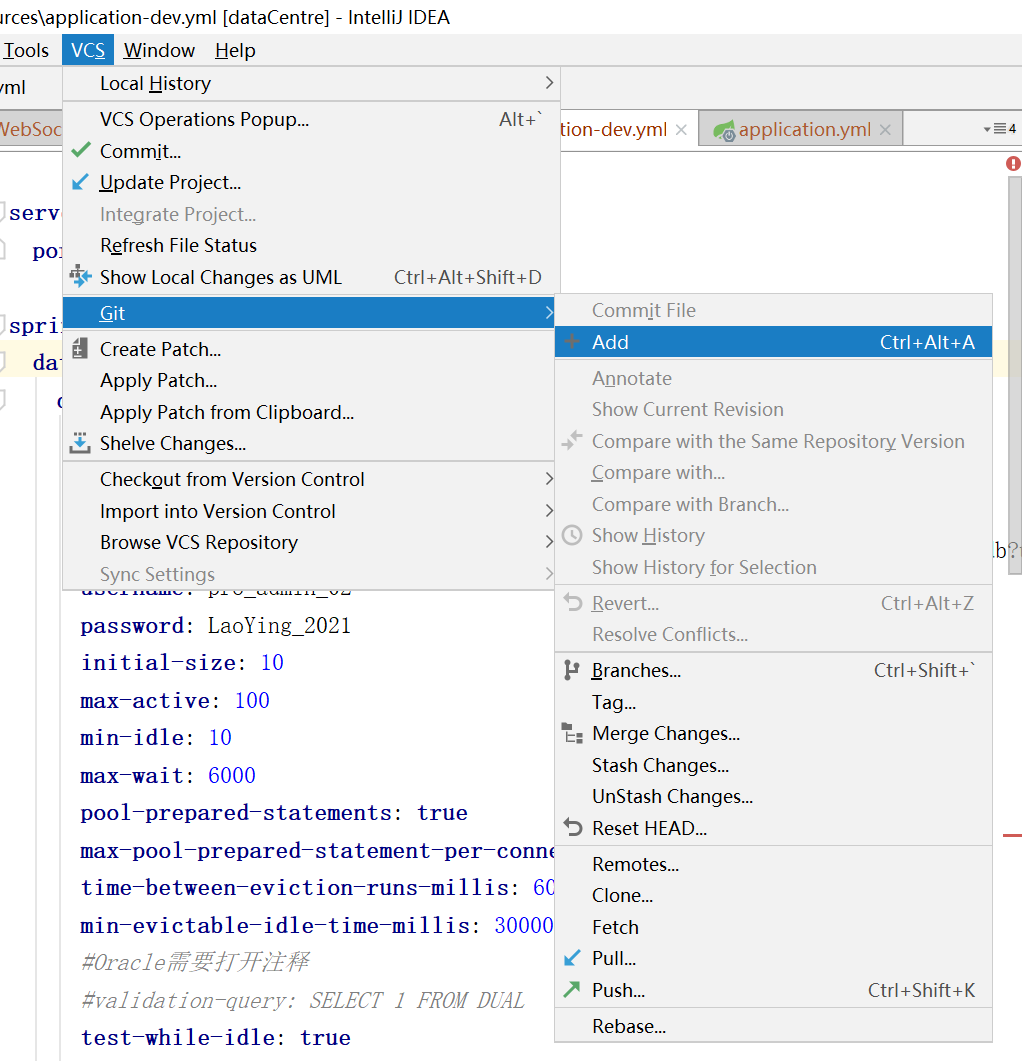Click the red error indicator icon in editor
1022x1061 pixels.
pyautogui.click(x=1013, y=164)
